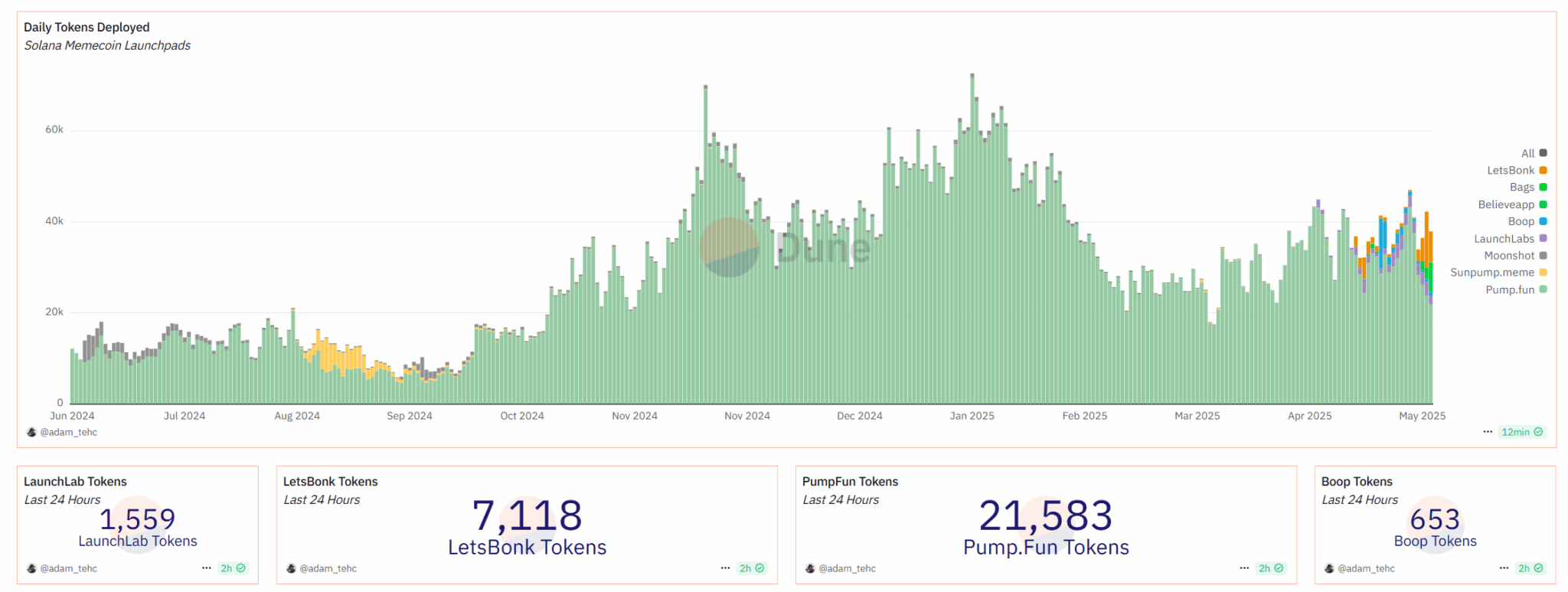Open three-dot menu on LetsBonk Tokens card
Viewport: 1568px width, 592px height.
pyautogui.click(x=725, y=568)
